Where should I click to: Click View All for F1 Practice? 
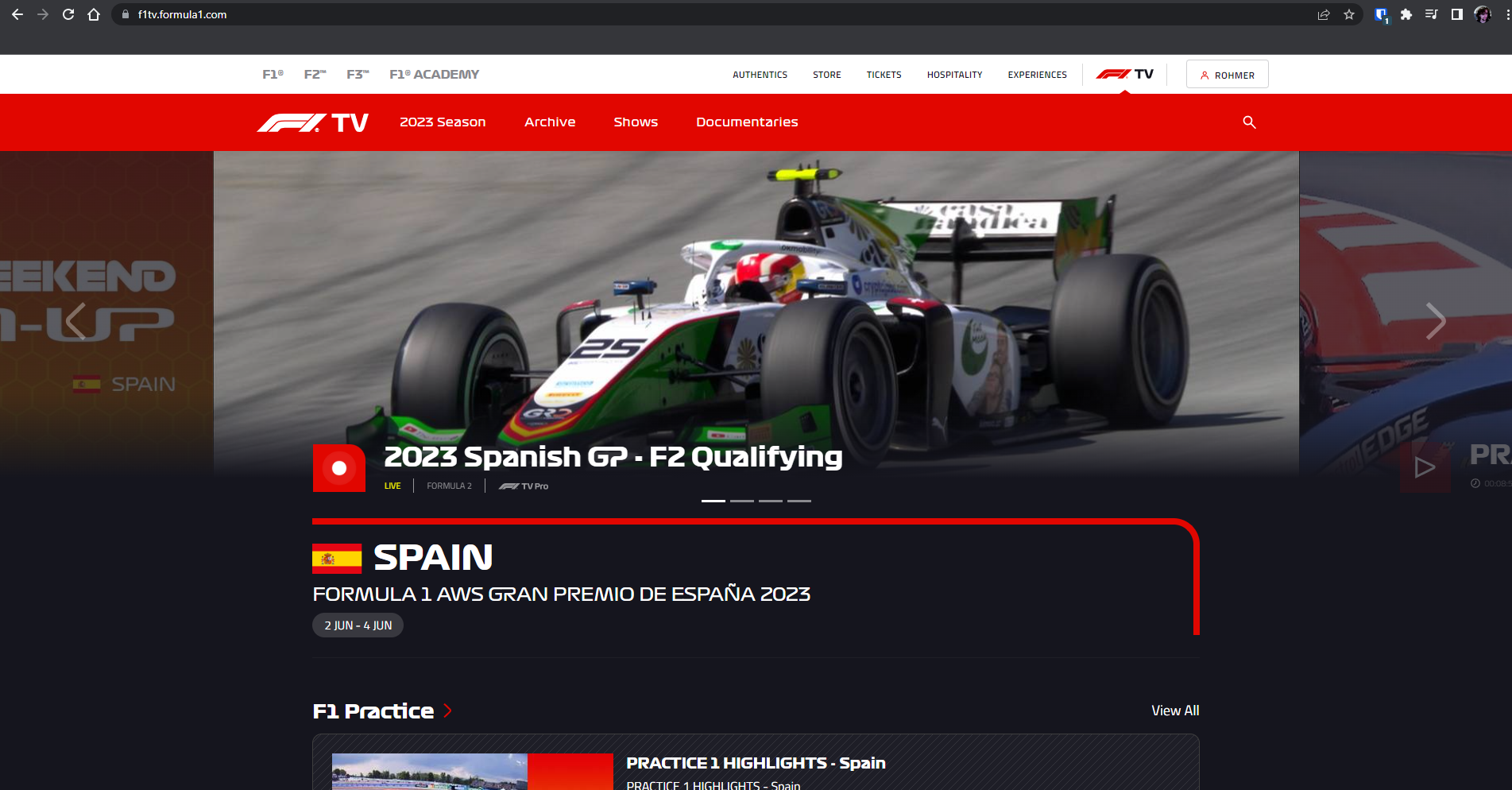(1175, 711)
